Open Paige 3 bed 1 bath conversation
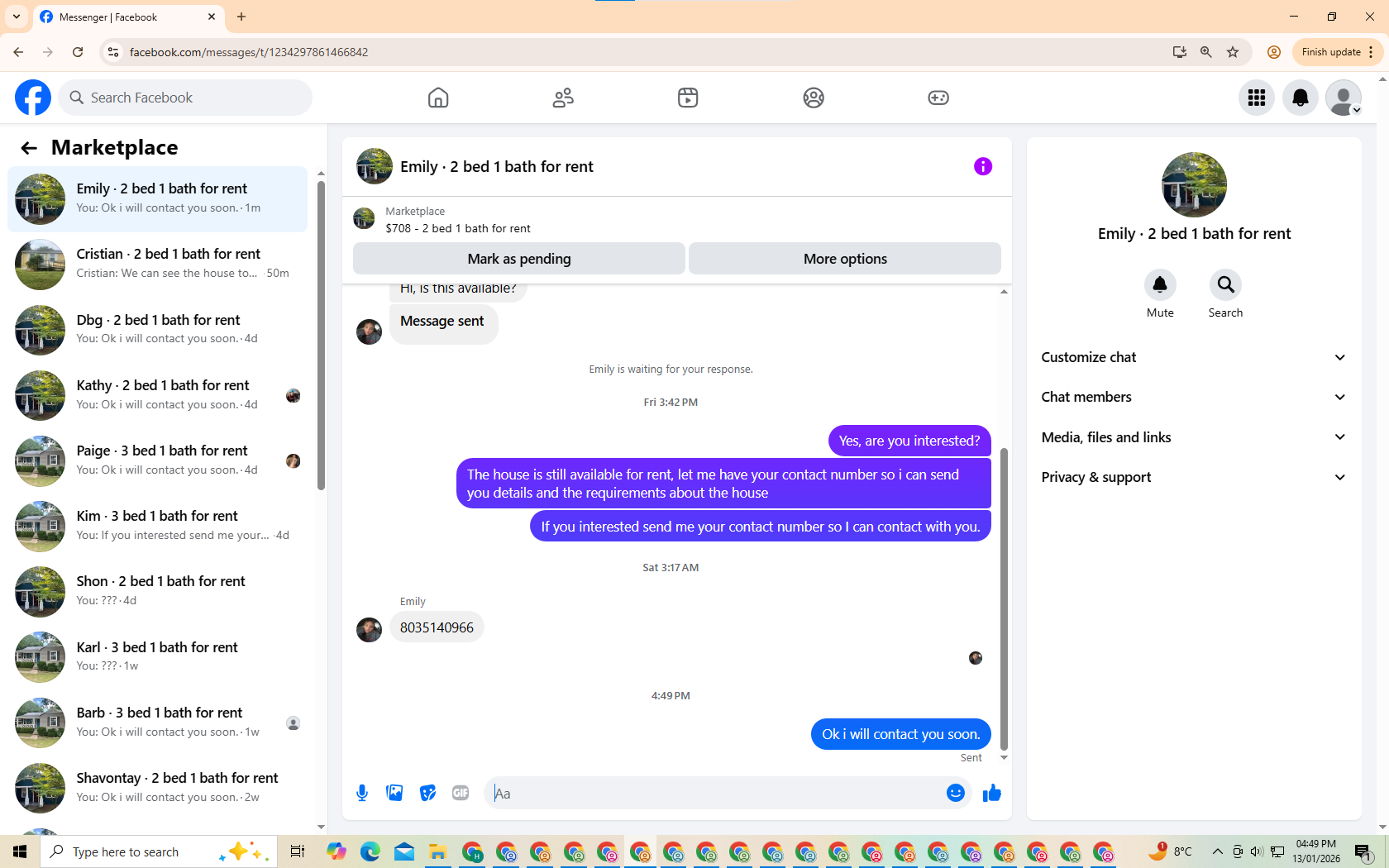Image resolution: width=1389 pixels, height=868 pixels. (157, 460)
